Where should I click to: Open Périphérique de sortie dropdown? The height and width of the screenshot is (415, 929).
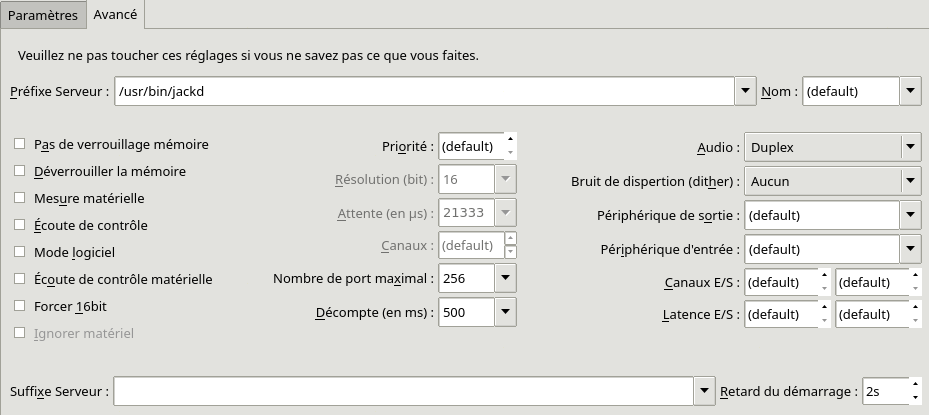point(909,215)
